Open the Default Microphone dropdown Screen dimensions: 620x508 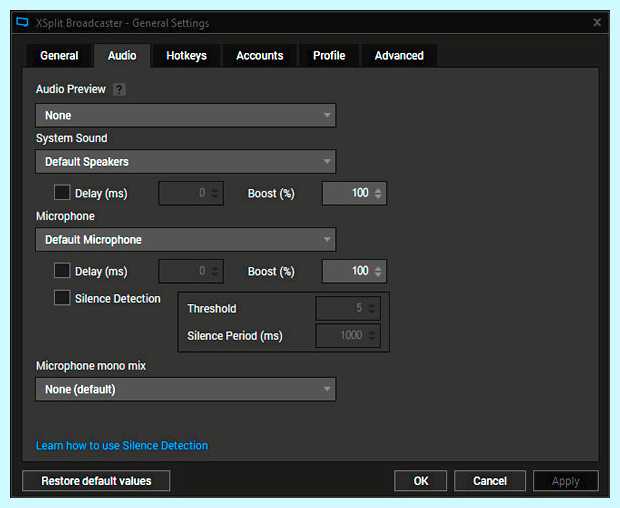coord(185,239)
